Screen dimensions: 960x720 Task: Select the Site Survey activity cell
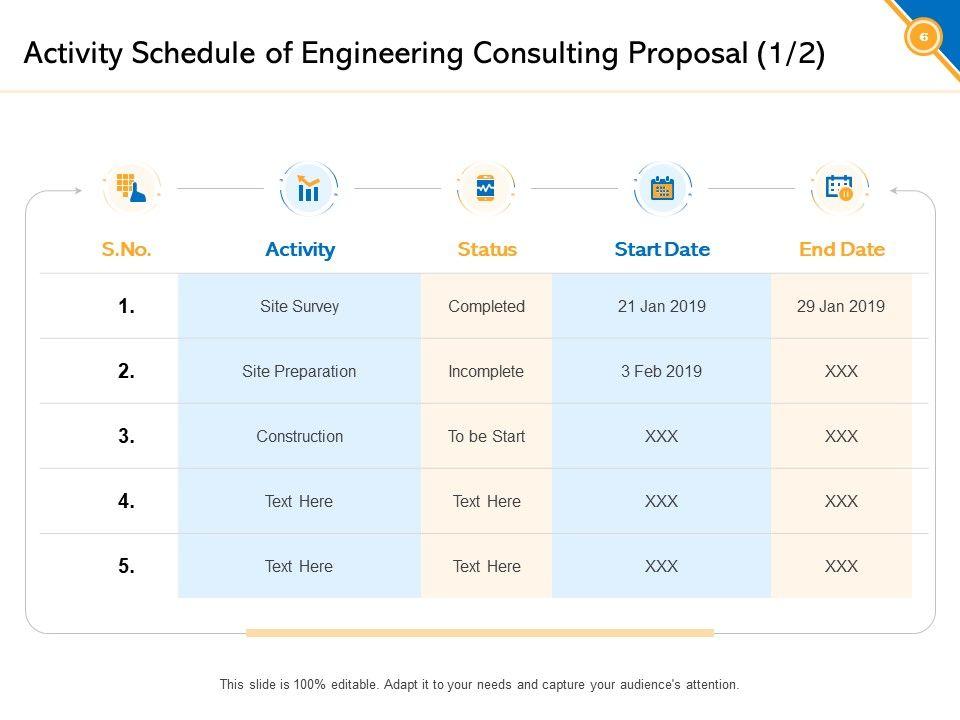click(x=299, y=307)
